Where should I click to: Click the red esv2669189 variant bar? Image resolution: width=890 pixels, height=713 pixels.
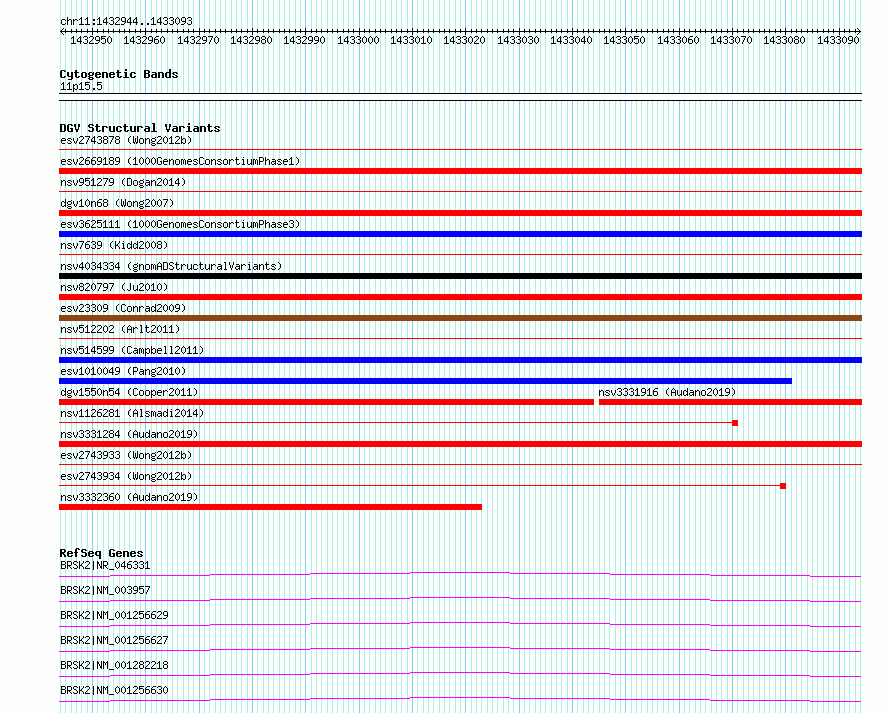(x=460, y=171)
